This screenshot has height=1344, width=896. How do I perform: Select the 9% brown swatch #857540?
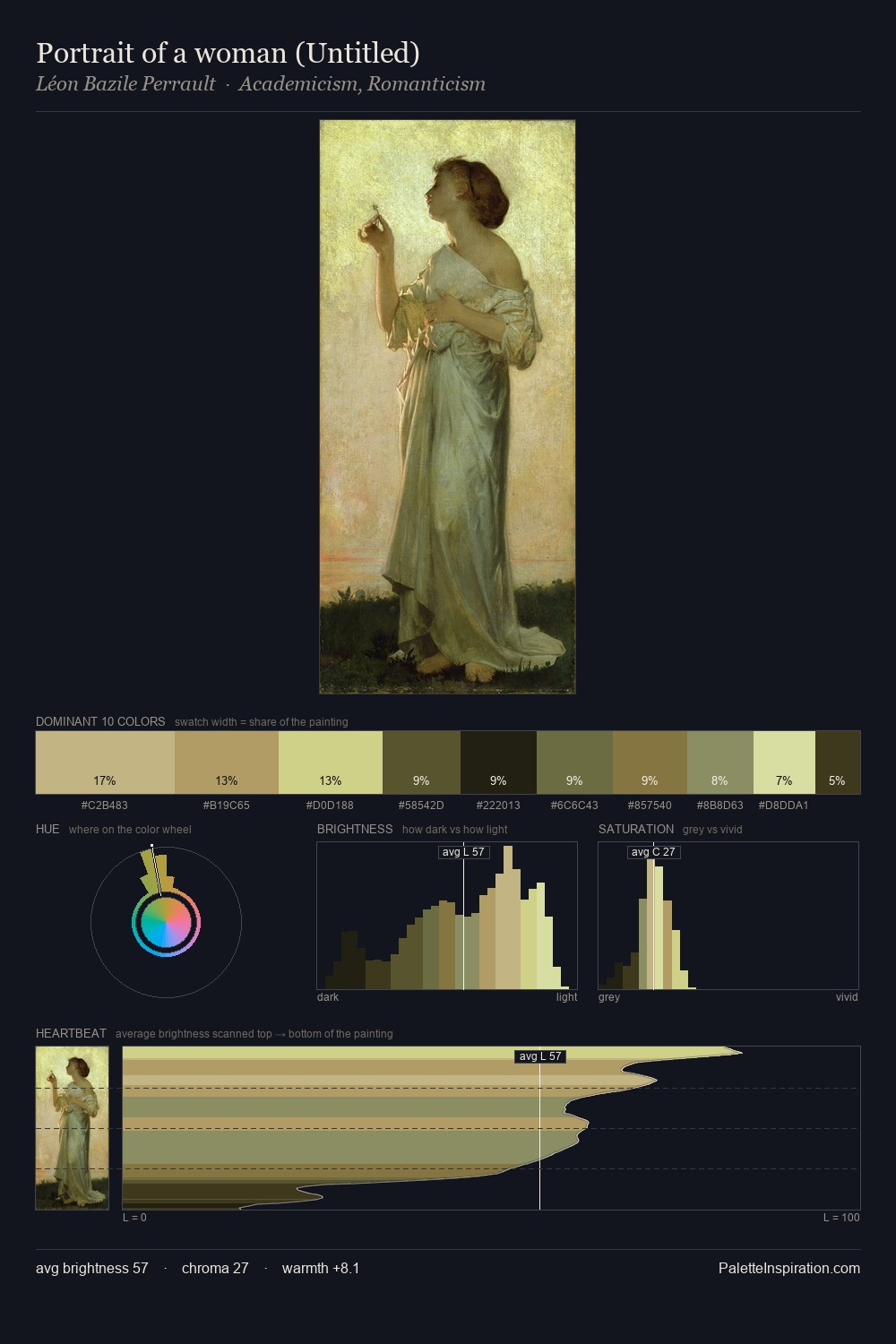point(650,762)
